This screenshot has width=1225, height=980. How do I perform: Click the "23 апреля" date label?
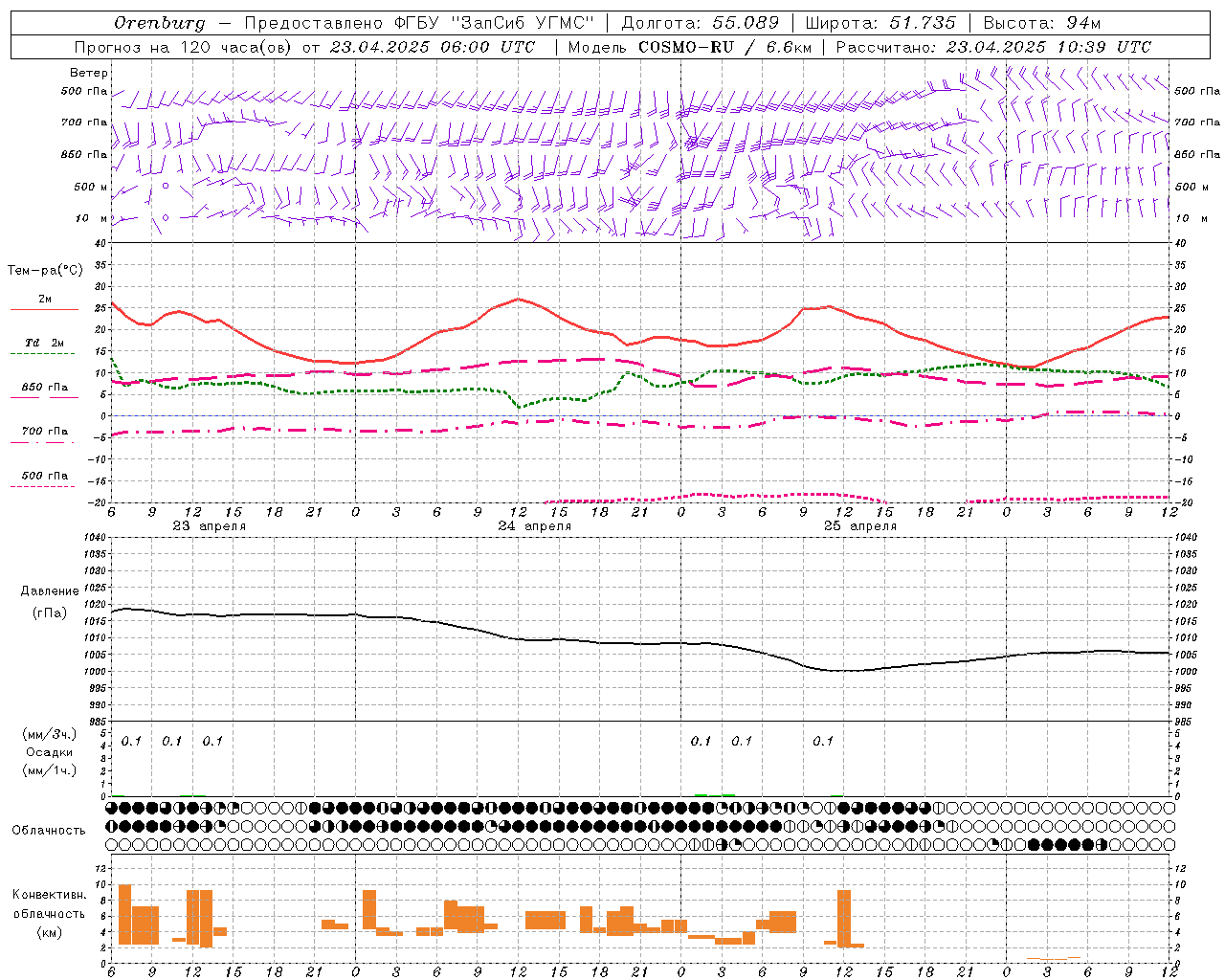[210, 526]
